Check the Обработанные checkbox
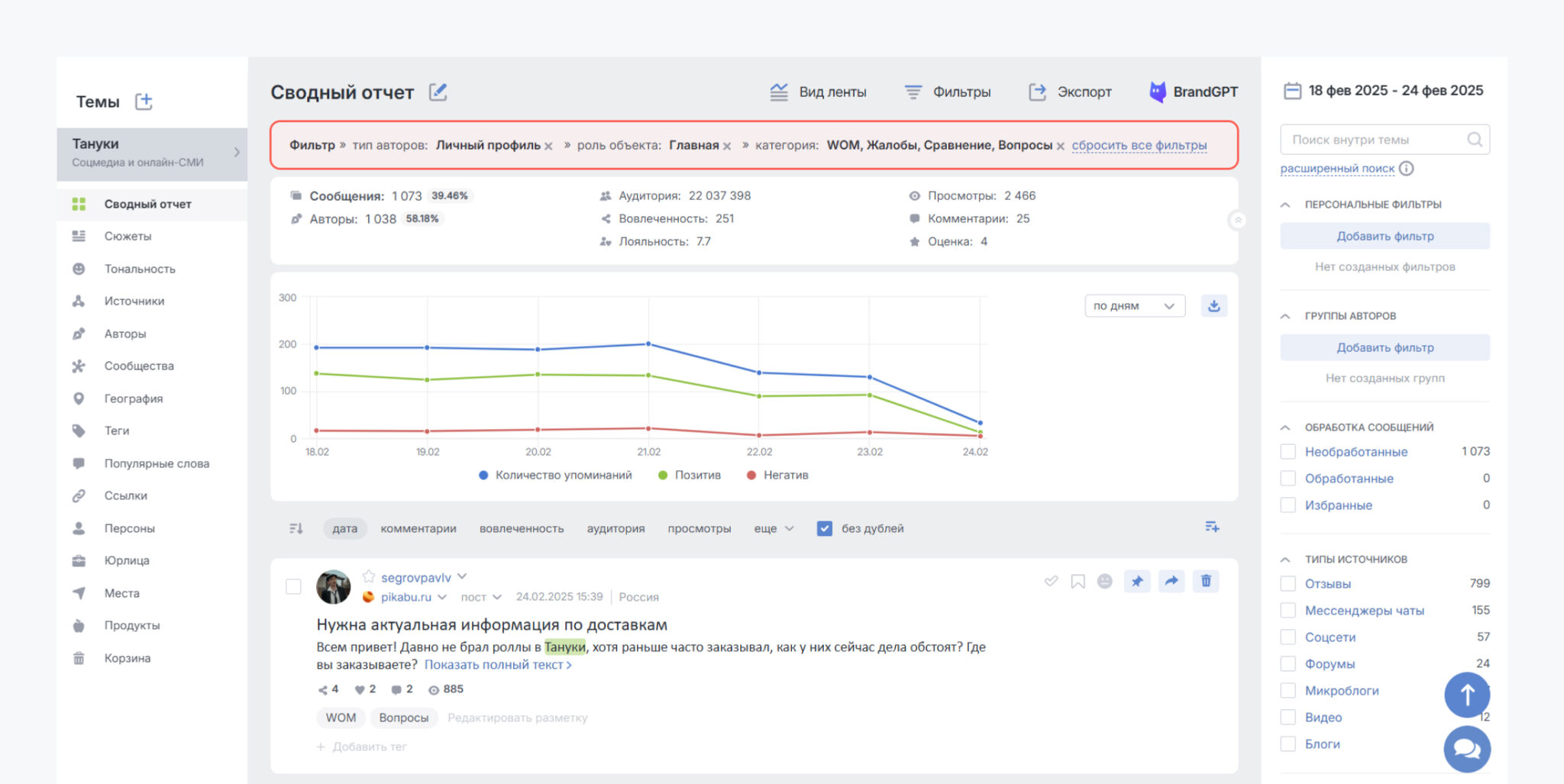 tap(1288, 479)
